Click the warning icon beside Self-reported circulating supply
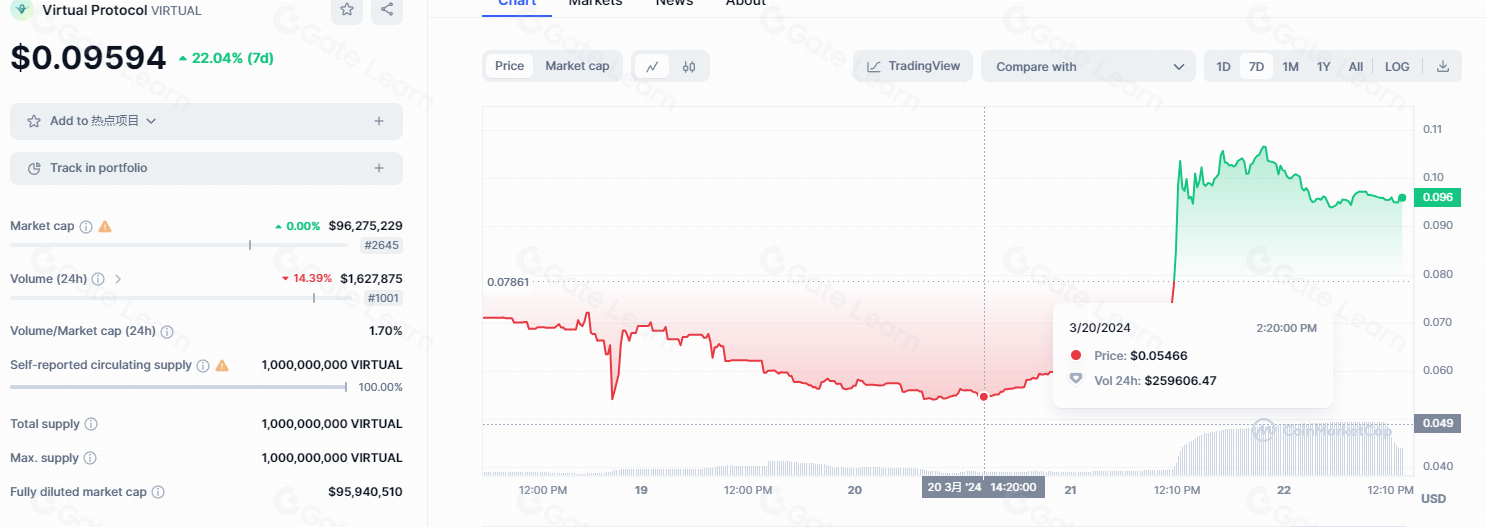Image resolution: width=1486 pixels, height=527 pixels. pyautogui.click(x=222, y=366)
